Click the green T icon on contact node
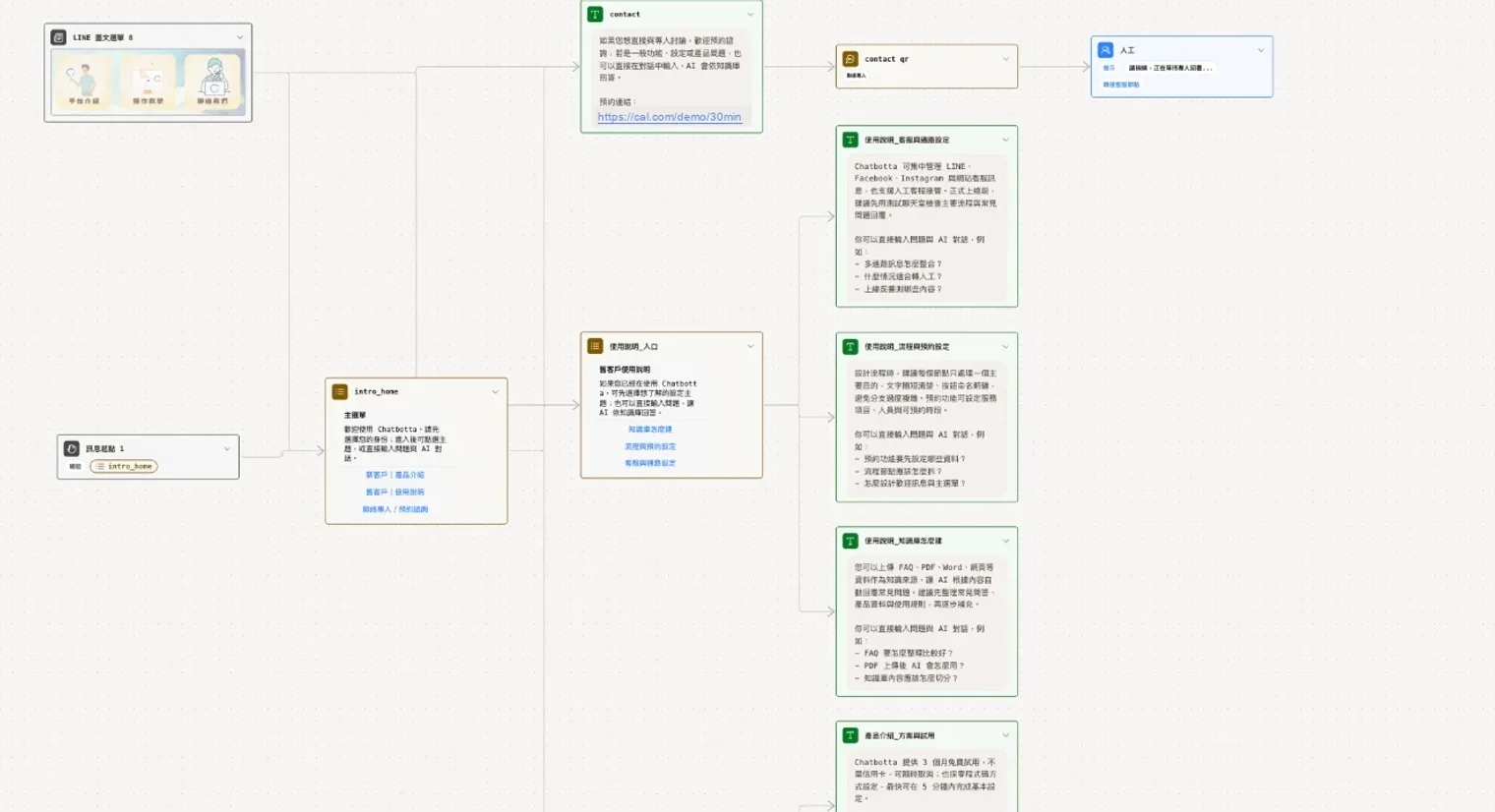Screen dimensions: 1495x812 [595, 15]
